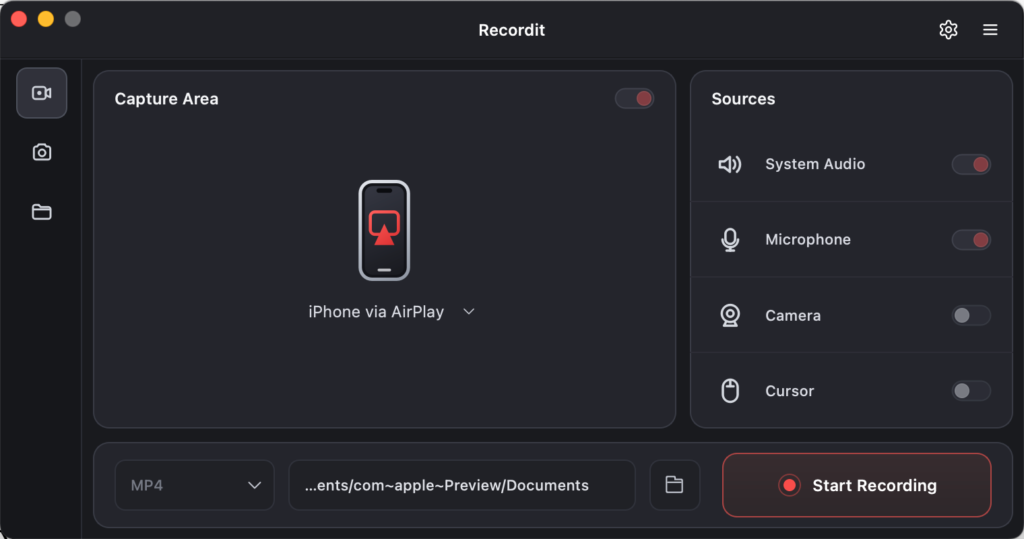Image resolution: width=1024 pixels, height=539 pixels.
Task: Switch to the screenshot camera mode
Action: 42,152
